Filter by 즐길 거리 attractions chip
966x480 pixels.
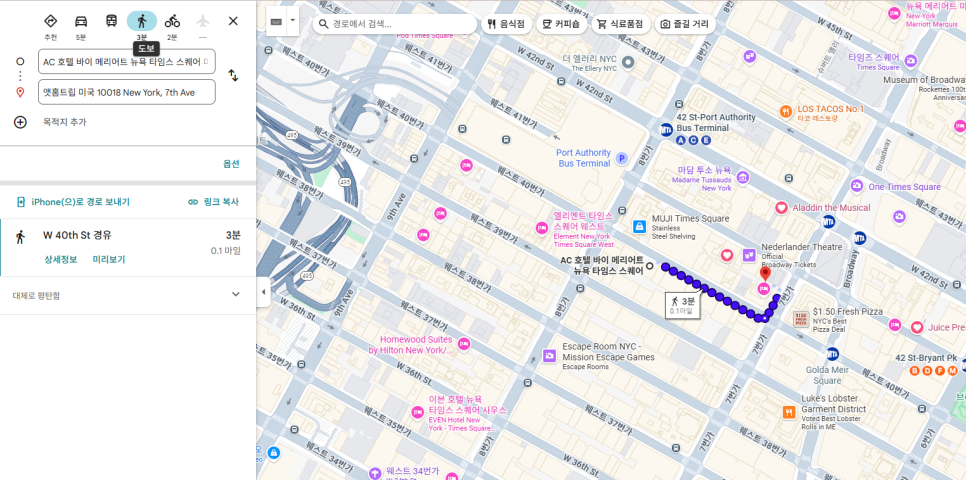[x=684, y=24]
